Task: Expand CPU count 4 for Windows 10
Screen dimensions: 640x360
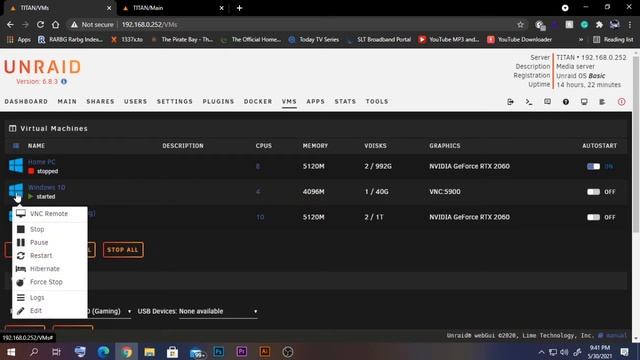Action: pyautogui.click(x=258, y=191)
